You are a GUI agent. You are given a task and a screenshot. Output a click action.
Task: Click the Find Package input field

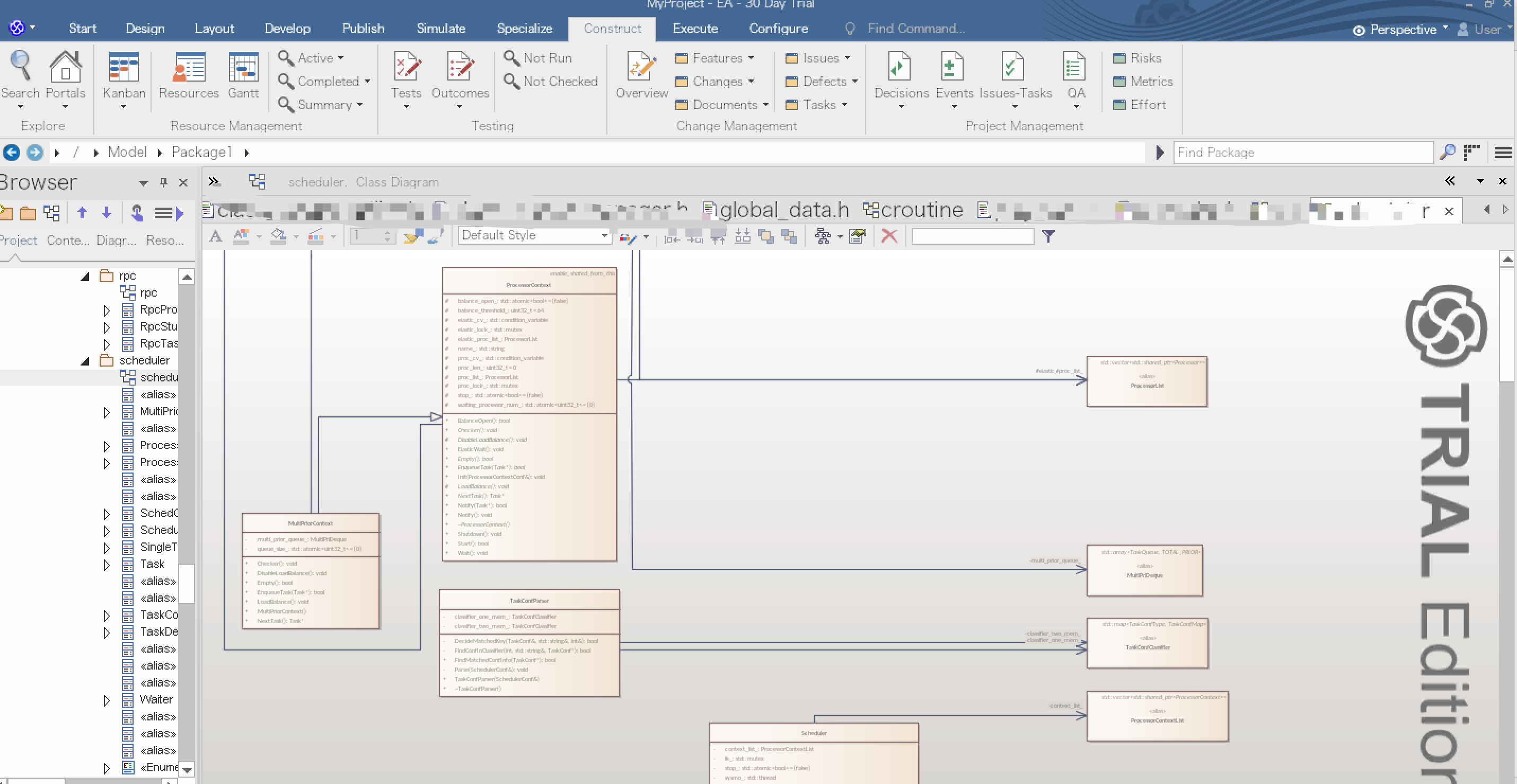(1303, 153)
